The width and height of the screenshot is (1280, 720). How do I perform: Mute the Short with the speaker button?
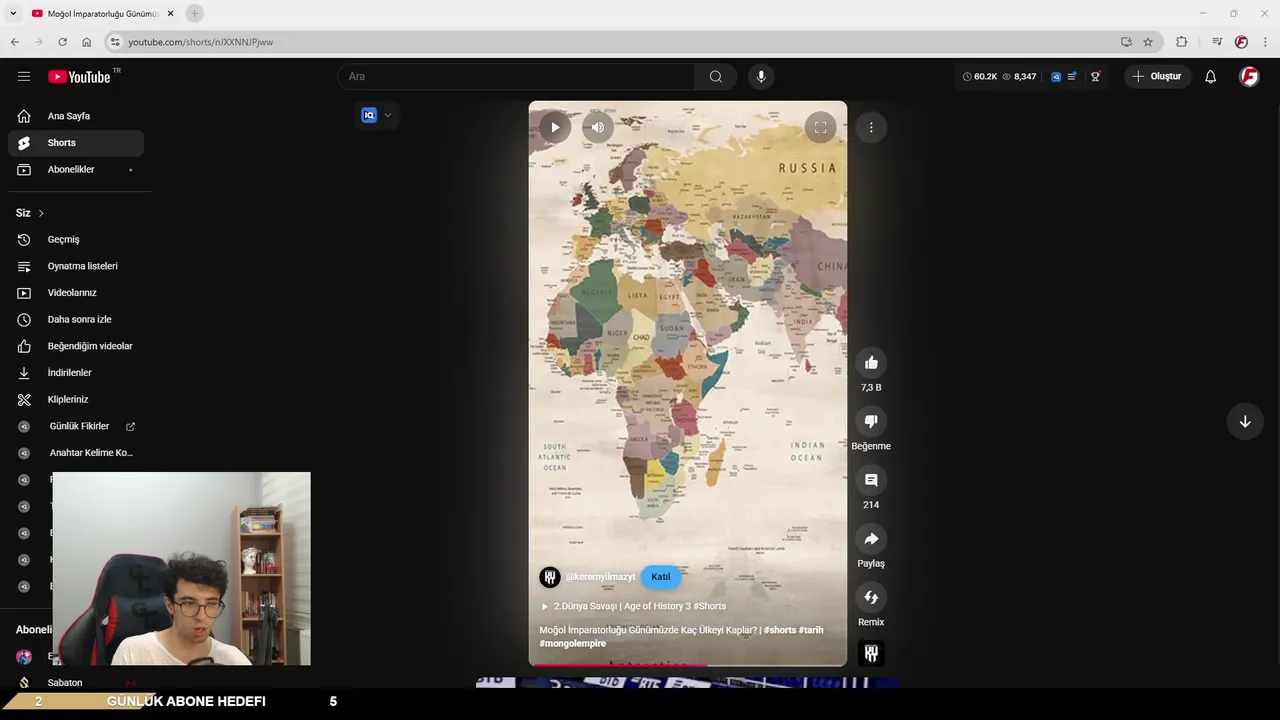(597, 127)
